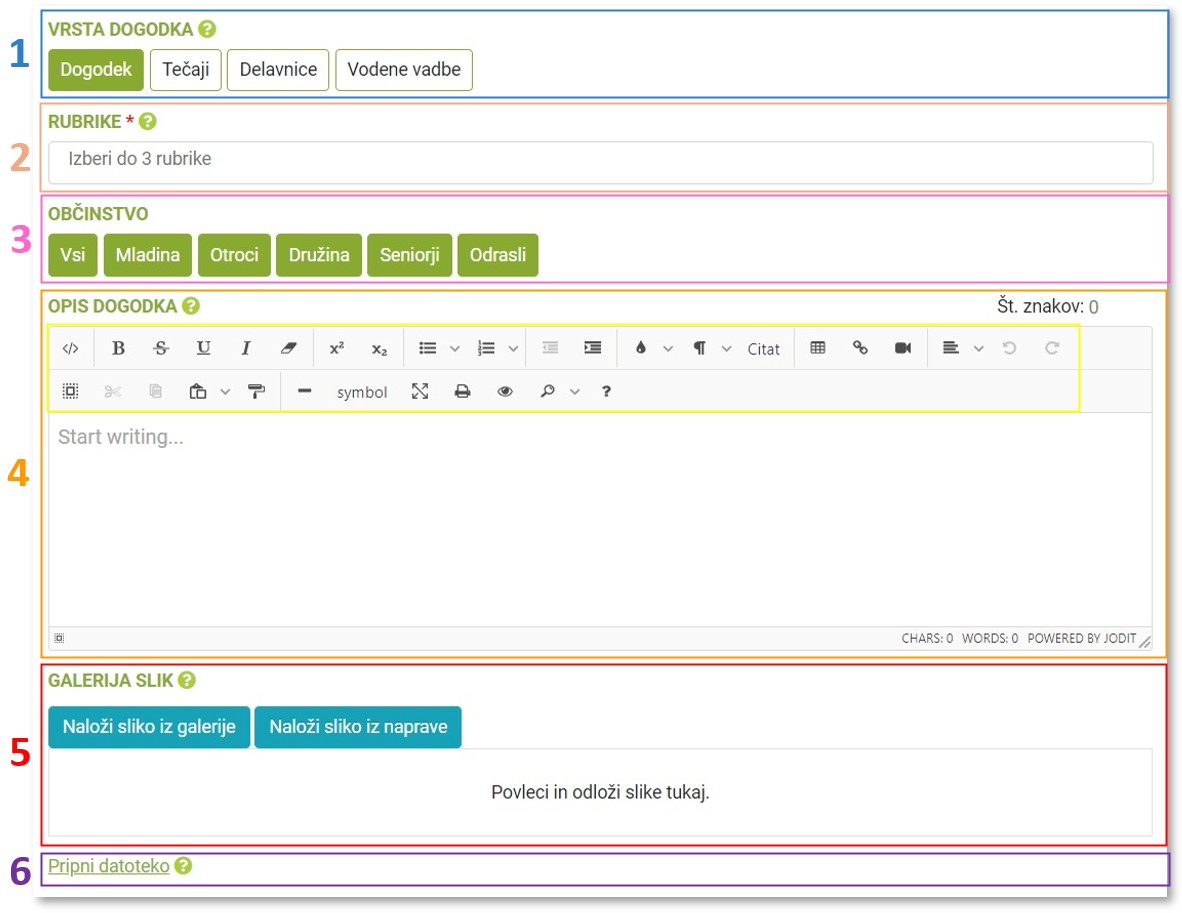The width and height of the screenshot is (1182, 913).
Task: Switch editor to source code view
Action: click(x=70, y=348)
